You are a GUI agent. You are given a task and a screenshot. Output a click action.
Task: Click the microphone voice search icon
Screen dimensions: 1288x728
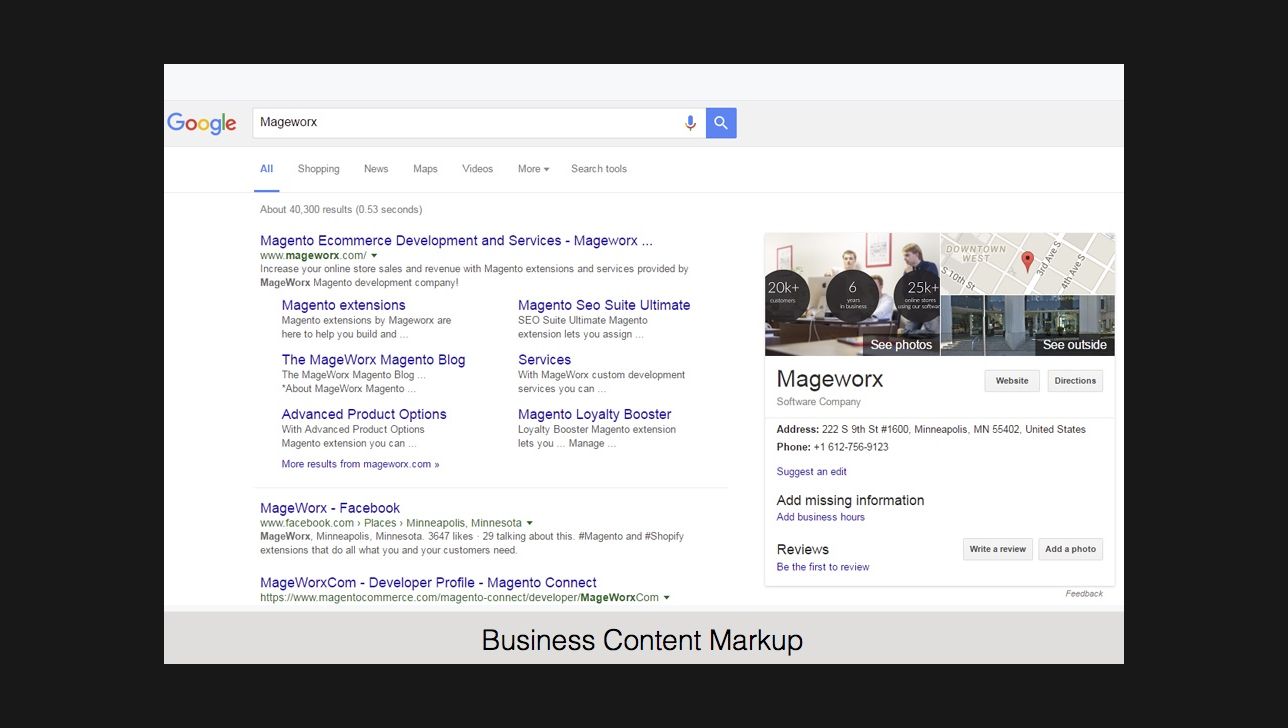[x=690, y=123]
